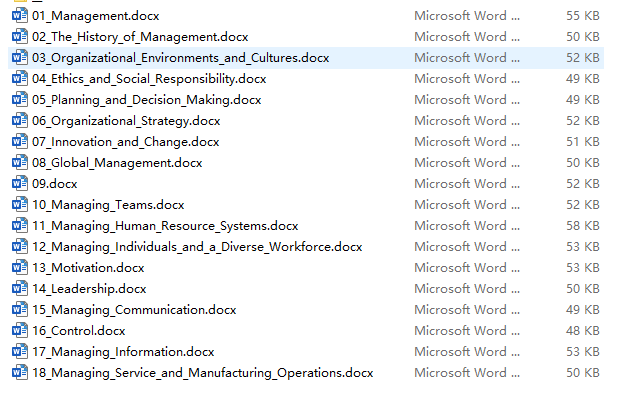Image resolution: width=627 pixels, height=402 pixels.
Task: Click Word icon beside 17_Managing_Information.docx
Action: click(20, 352)
